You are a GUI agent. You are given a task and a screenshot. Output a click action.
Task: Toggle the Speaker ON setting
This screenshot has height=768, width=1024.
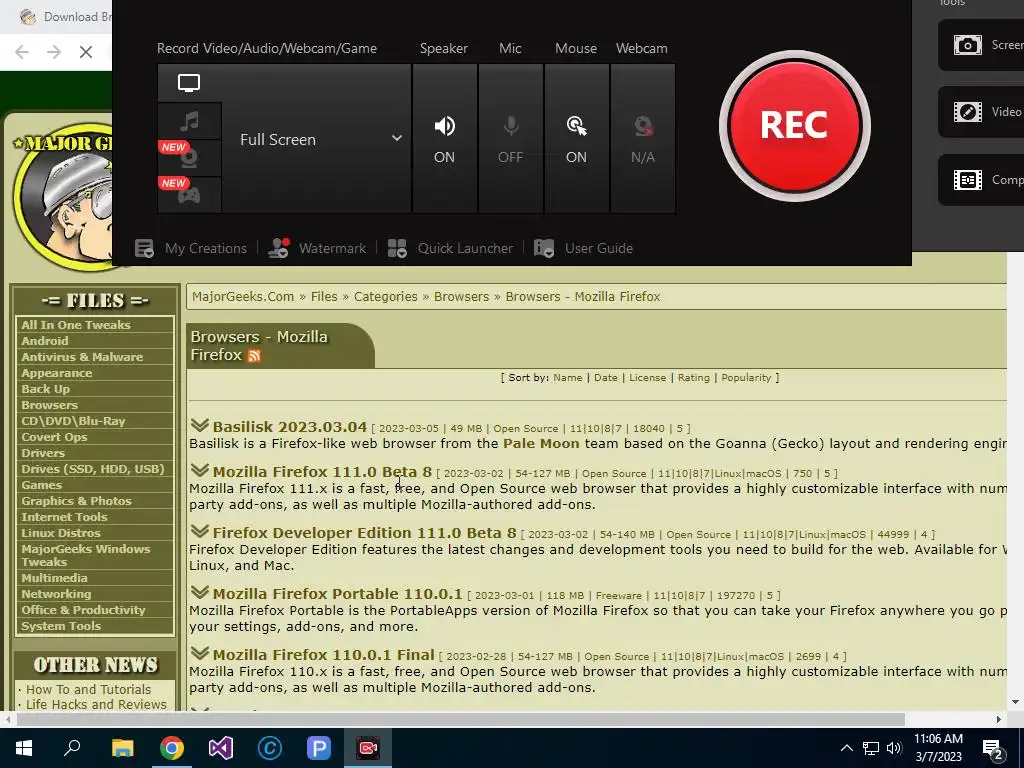pyautogui.click(x=444, y=139)
